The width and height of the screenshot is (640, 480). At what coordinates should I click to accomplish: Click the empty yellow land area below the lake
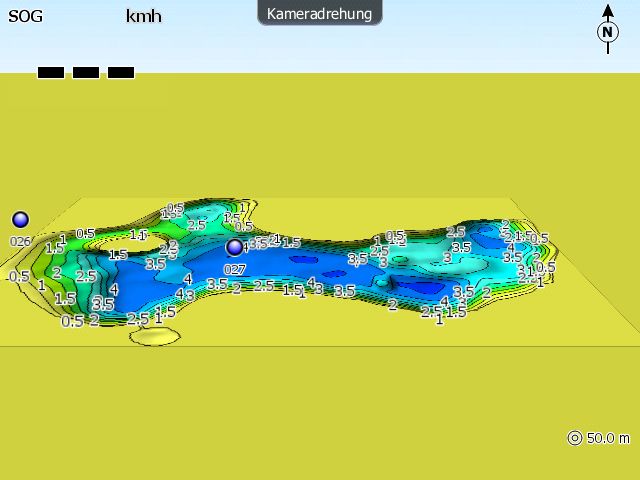click(320, 410)
